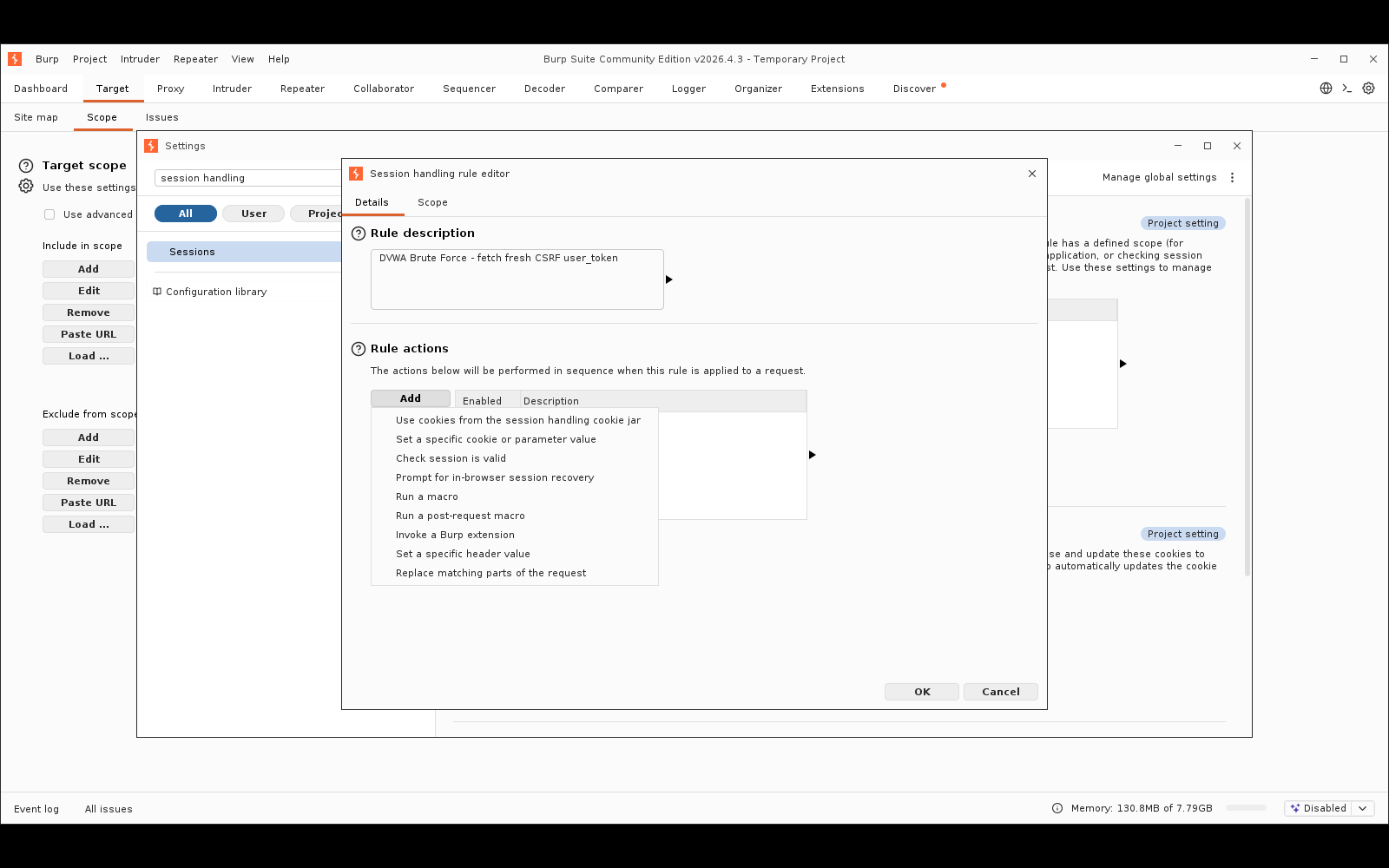
Task: Enable the Use advanced checkbox
Action: [49, 214]
